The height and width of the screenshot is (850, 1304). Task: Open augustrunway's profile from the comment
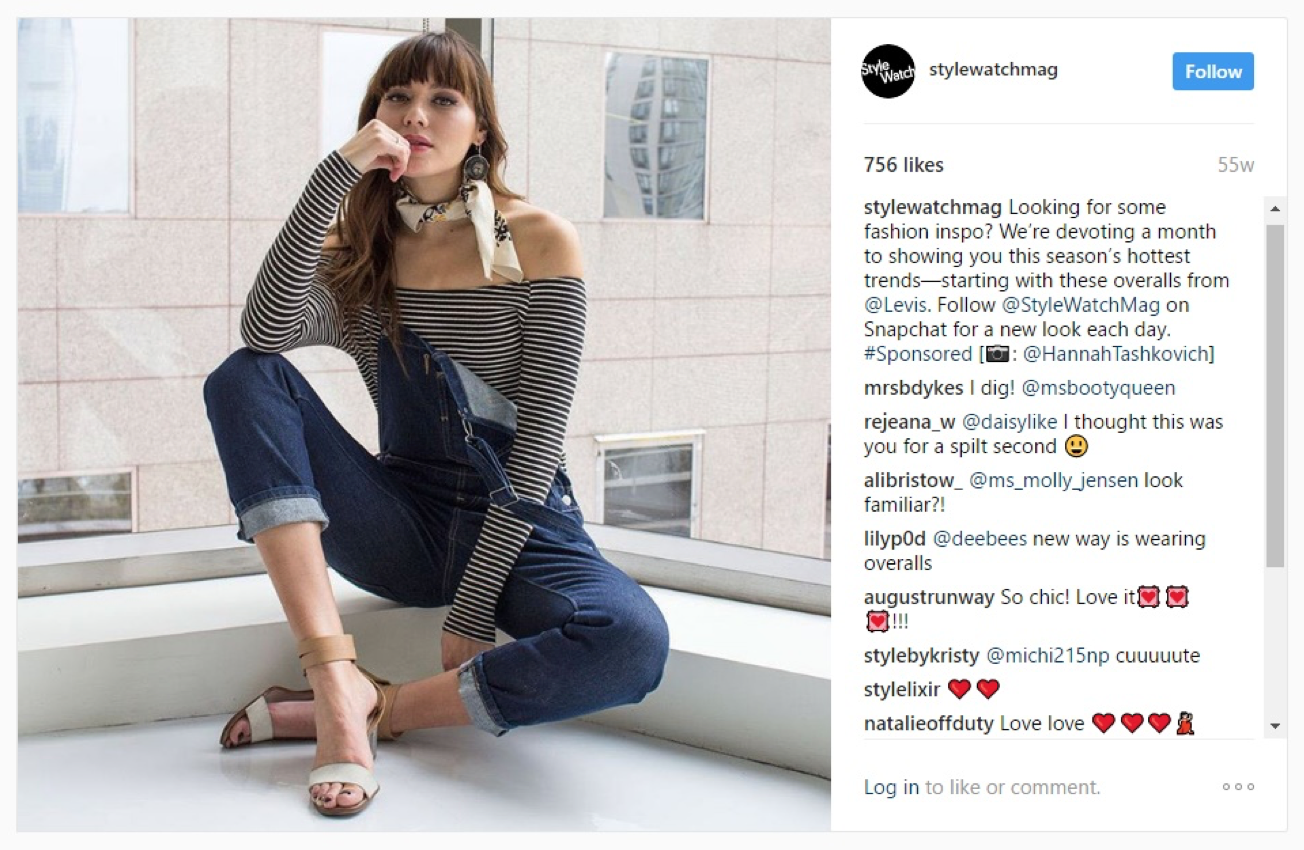(x=929, y=598)
